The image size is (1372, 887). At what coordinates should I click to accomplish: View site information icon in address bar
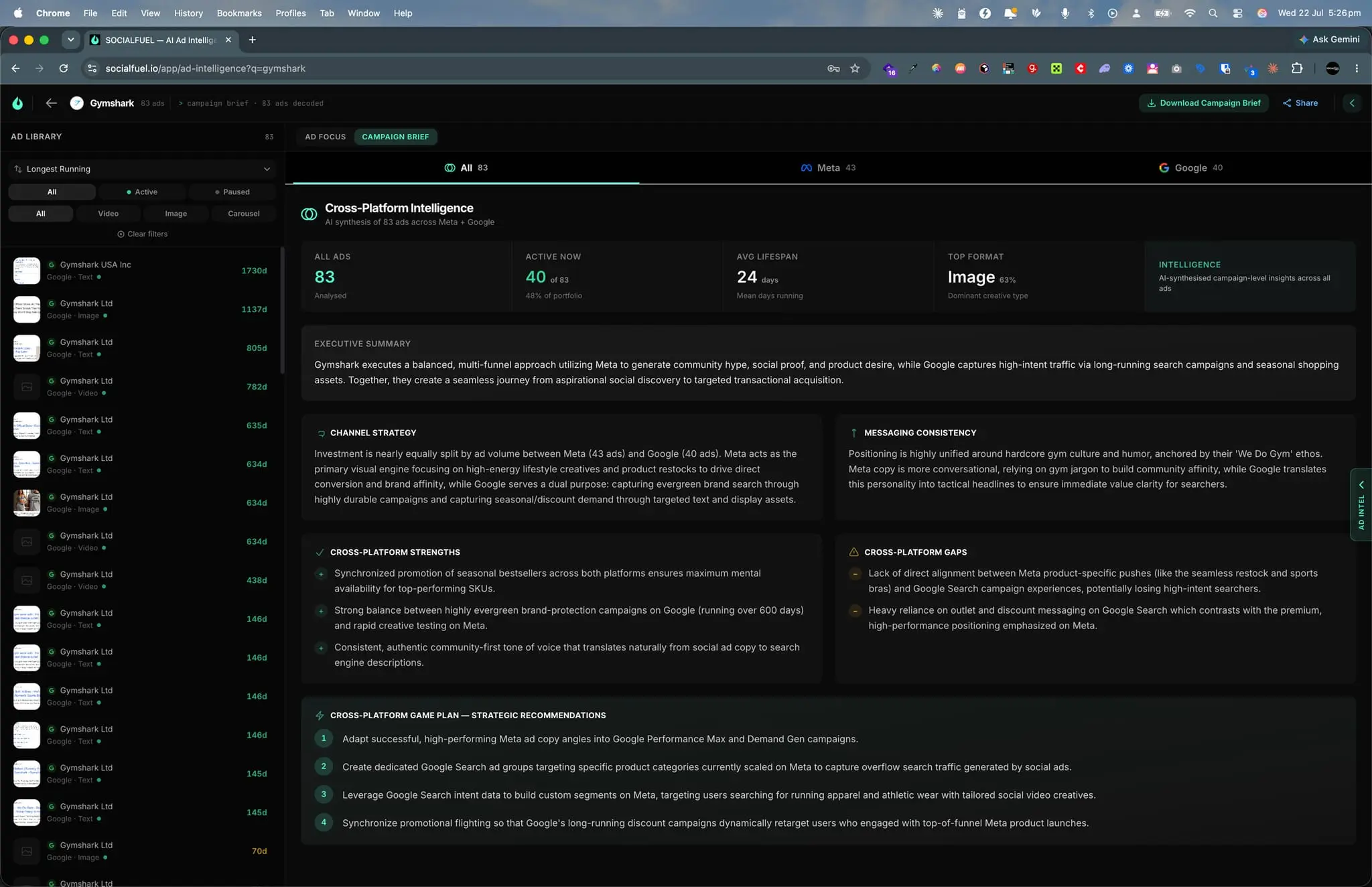tap(92, 68)
